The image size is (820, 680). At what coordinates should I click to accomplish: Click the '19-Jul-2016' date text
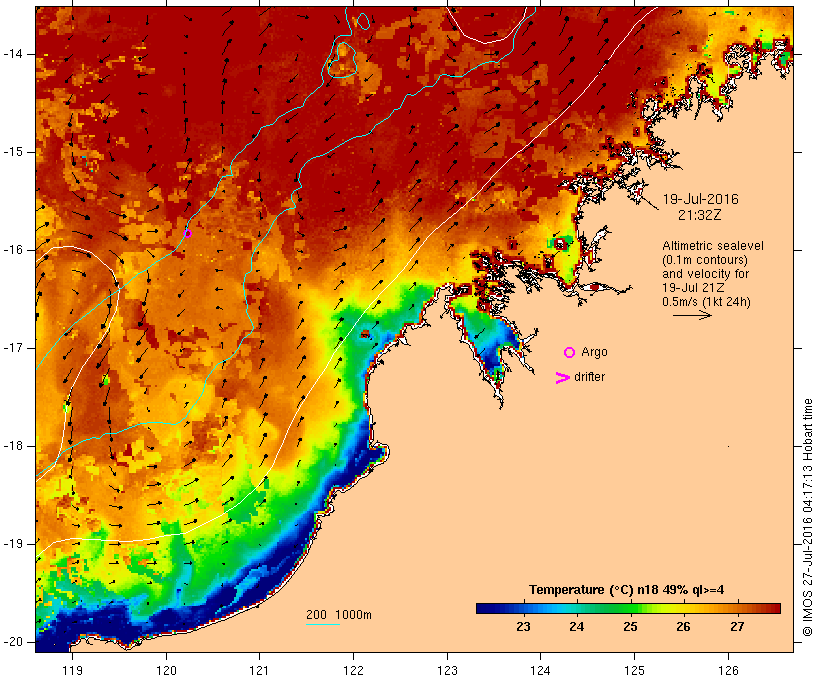(x=701, y=199)
